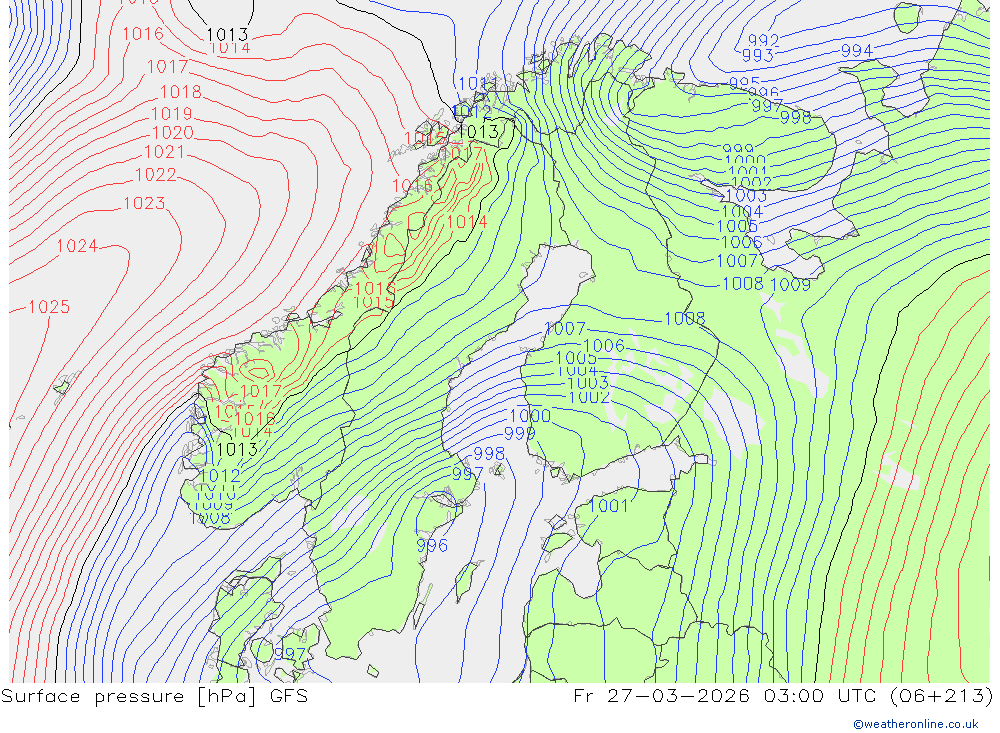The width and height of the screenshot is (1000, 733).
Task: Click the red 1024 isobar label
Action: pos(77,246)
